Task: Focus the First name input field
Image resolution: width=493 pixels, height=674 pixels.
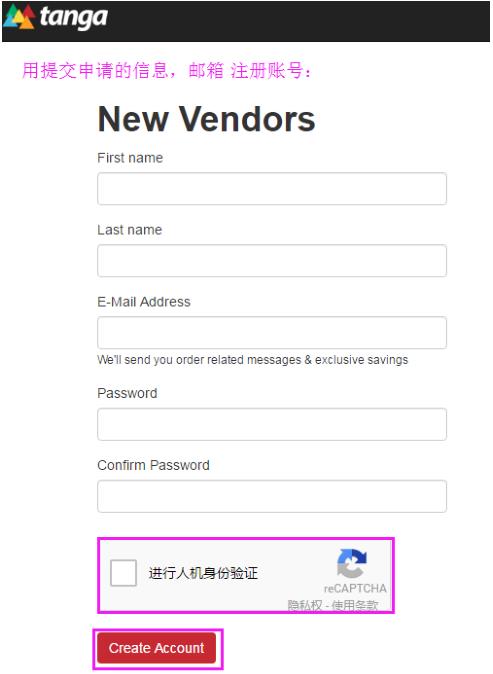Action: [272, 189]
